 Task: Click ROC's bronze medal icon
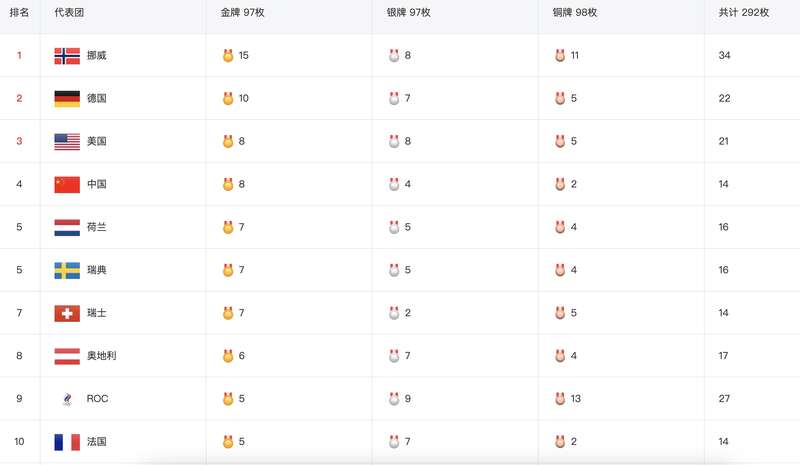(x=560, y=398)
